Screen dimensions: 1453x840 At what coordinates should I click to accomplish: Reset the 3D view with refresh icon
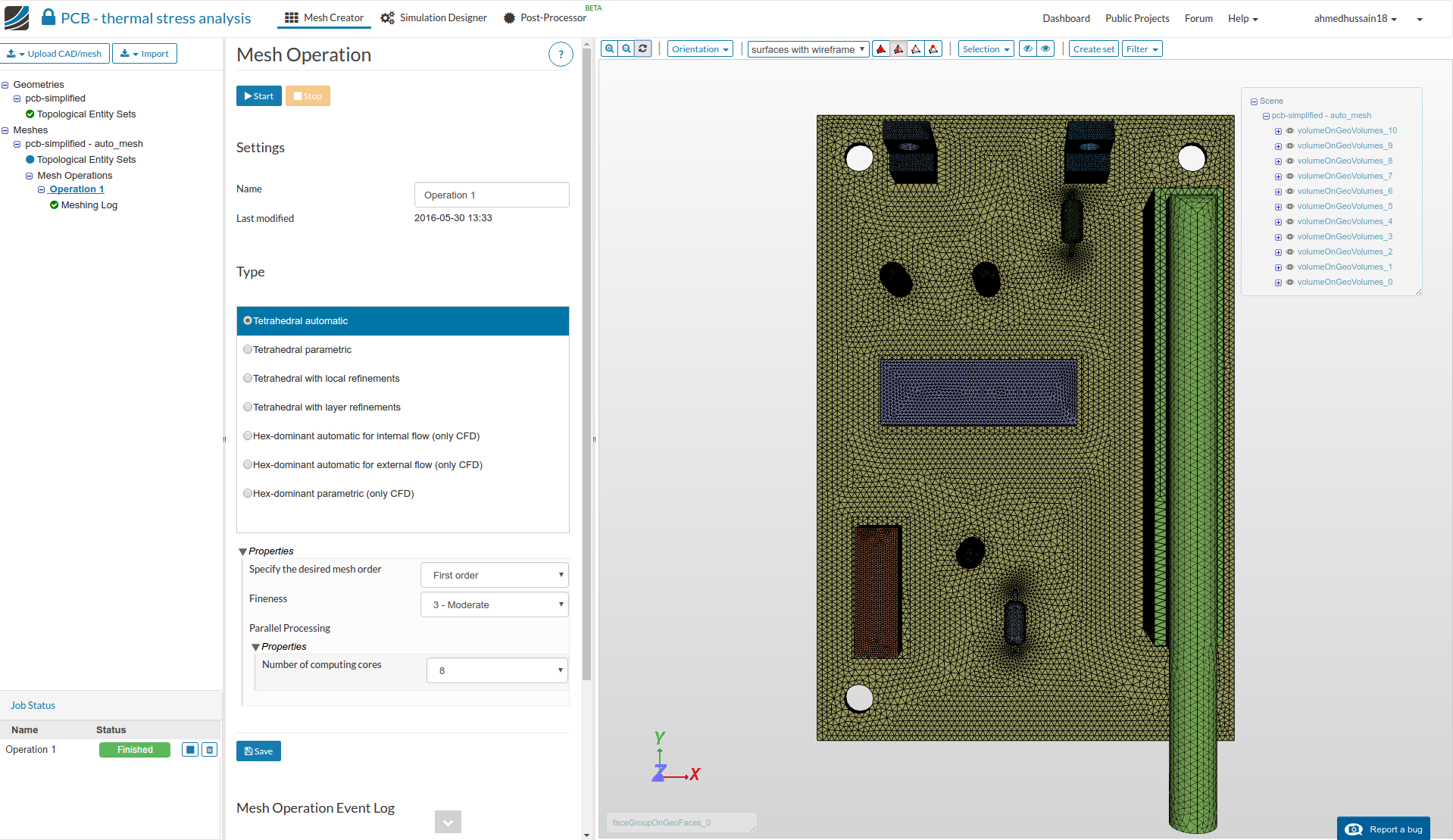tap(643, 49)
